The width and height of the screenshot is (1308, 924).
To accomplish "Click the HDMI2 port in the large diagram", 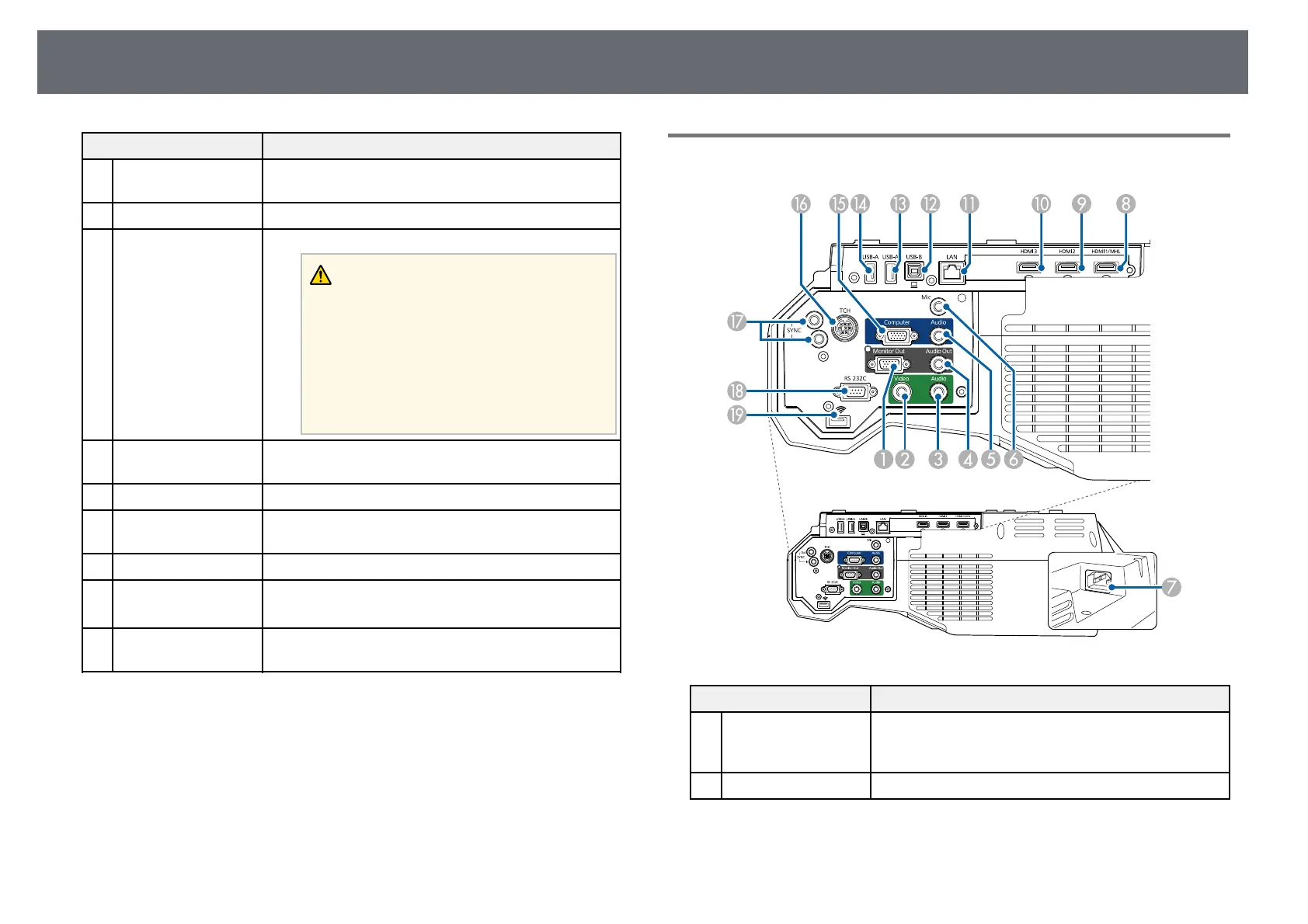I will click(1068, 269).
